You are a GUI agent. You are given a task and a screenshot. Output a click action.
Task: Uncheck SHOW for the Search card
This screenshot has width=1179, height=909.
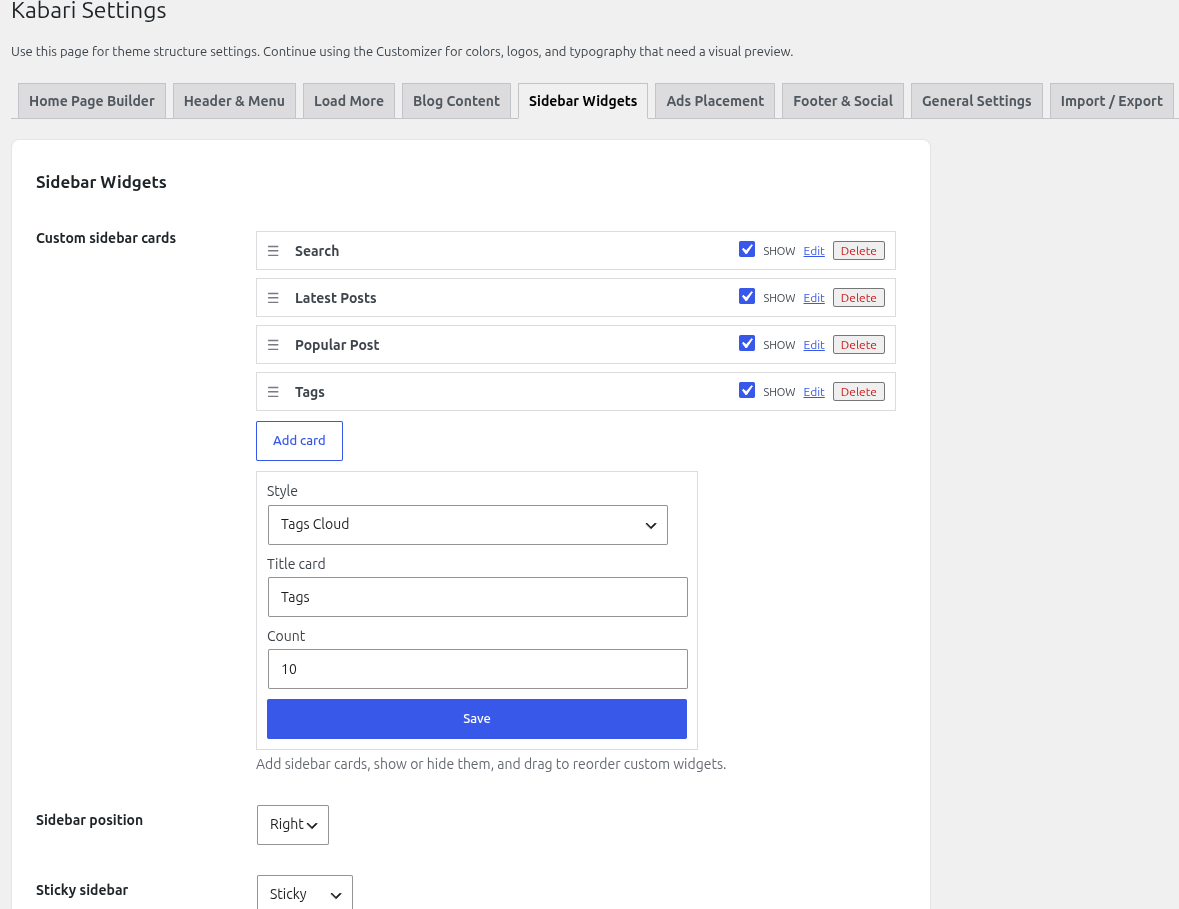747,250
